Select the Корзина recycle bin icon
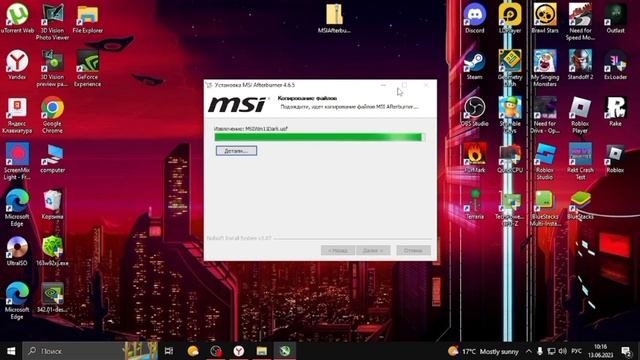This screenshot has height=360, width=640. [x=52, y=205]
